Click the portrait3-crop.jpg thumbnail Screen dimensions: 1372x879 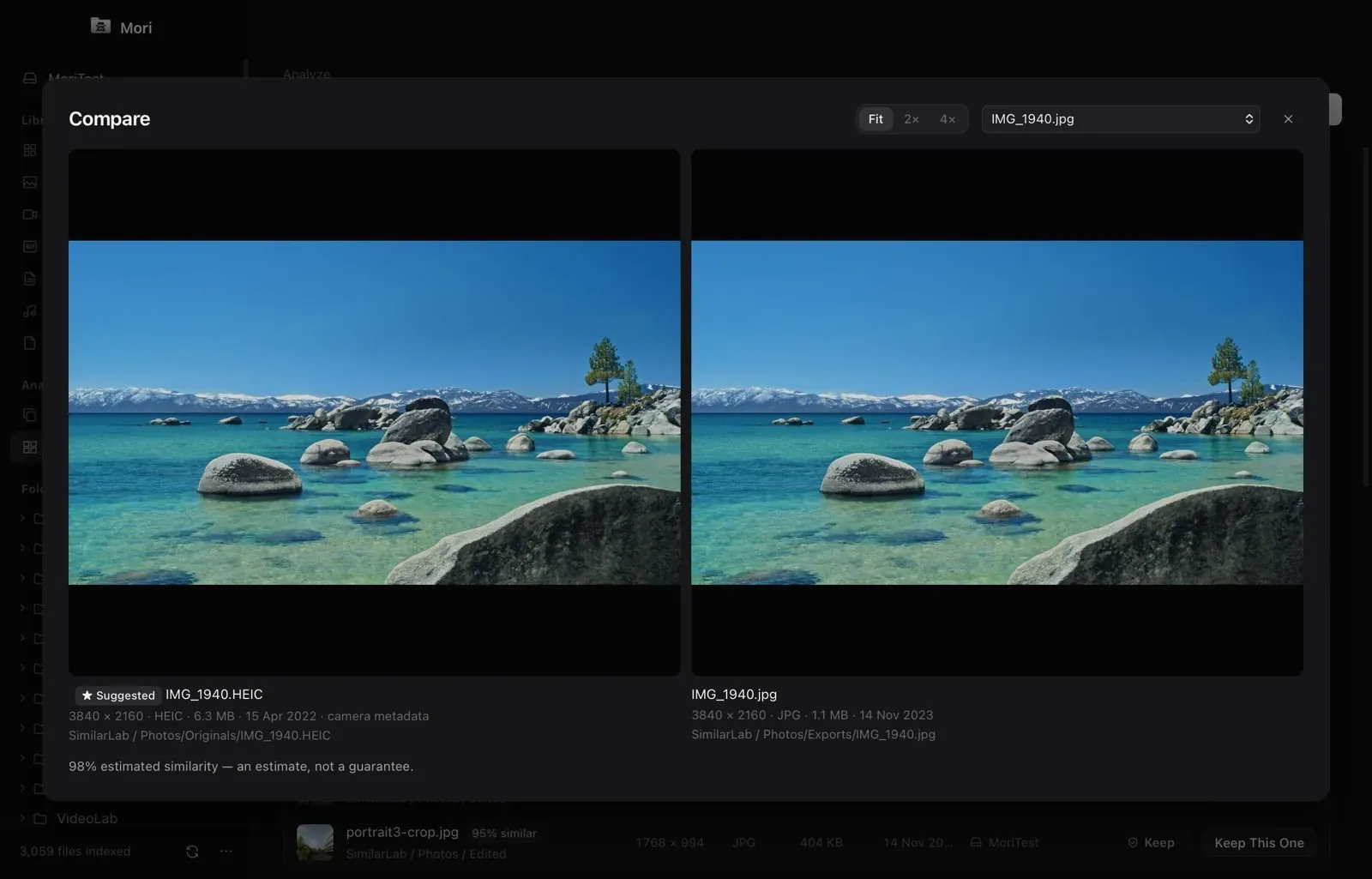pos(315,842)
